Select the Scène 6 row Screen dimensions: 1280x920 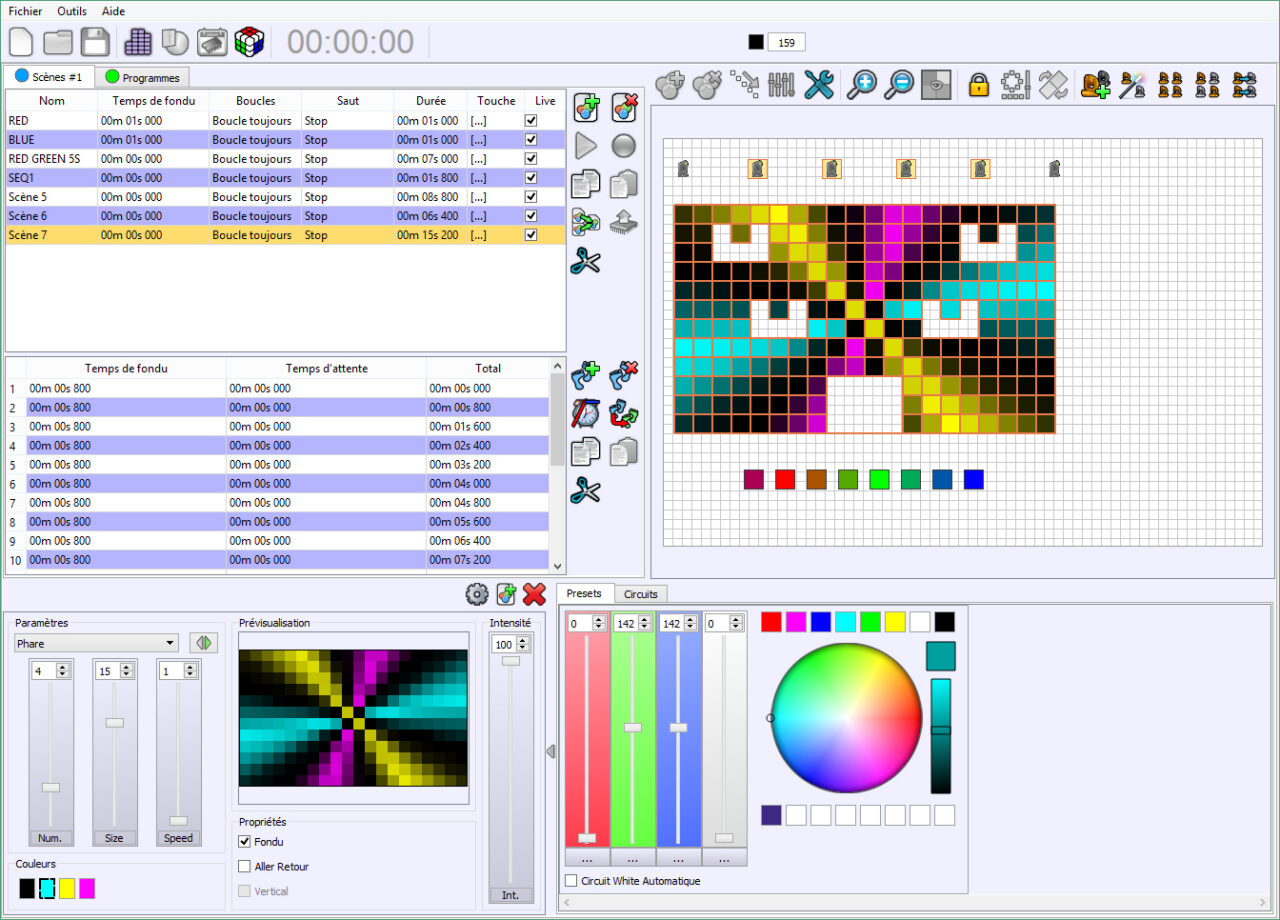(284, 216)
